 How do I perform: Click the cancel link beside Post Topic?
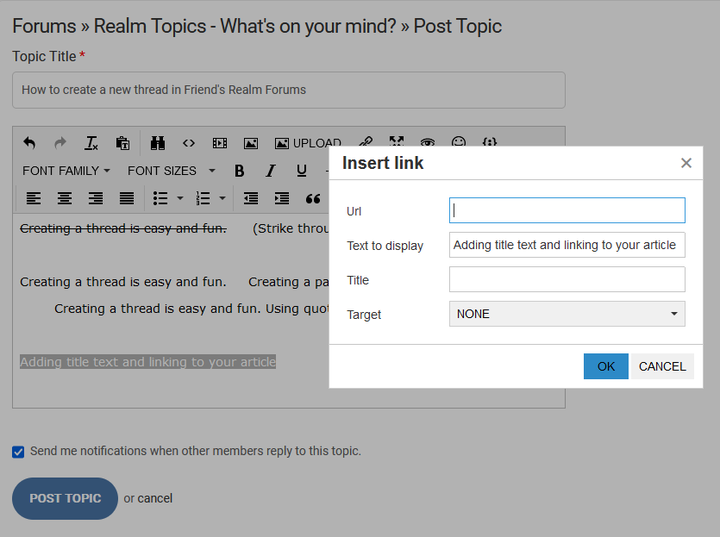[155, 498]
